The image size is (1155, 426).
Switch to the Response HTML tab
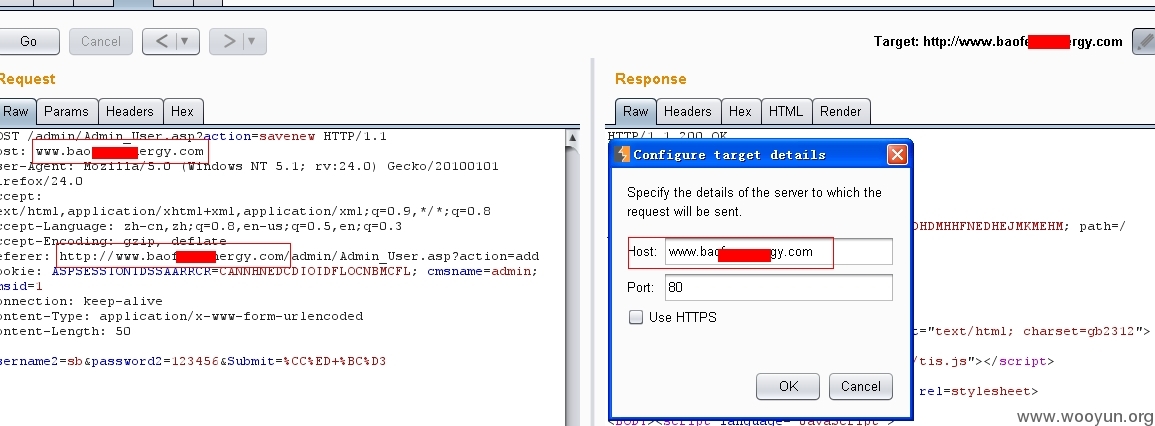786,111
